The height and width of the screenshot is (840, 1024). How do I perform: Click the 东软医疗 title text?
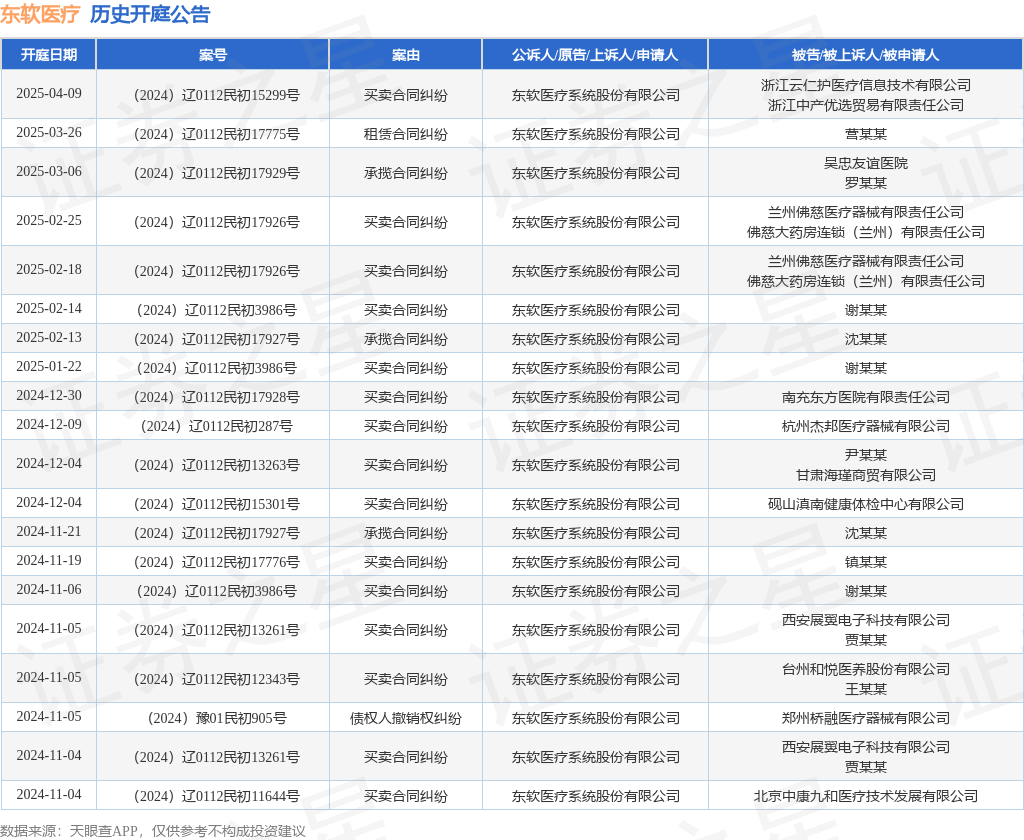pyautogui.click(x=40, y=14)
